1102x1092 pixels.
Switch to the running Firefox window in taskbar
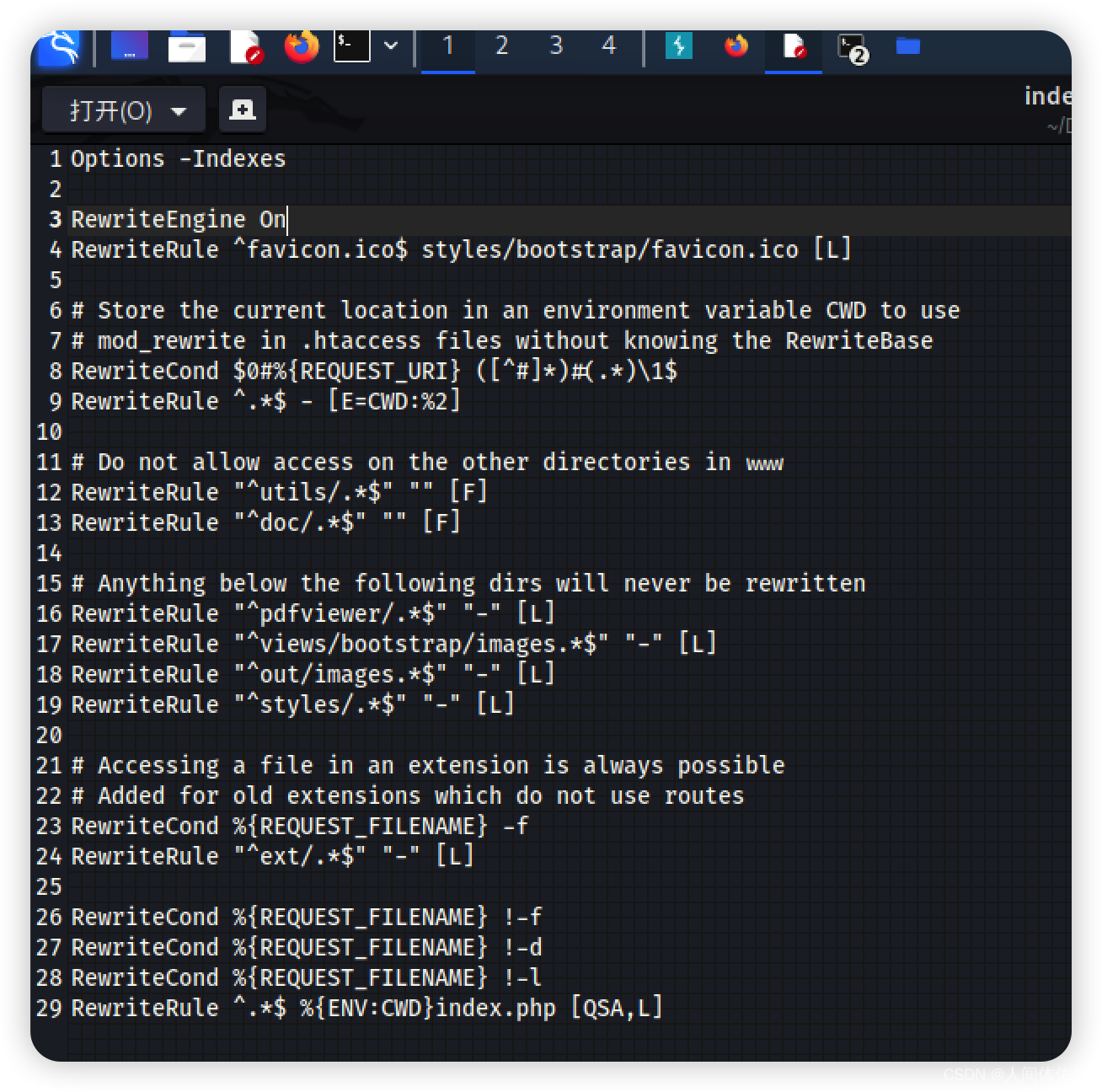736,45
